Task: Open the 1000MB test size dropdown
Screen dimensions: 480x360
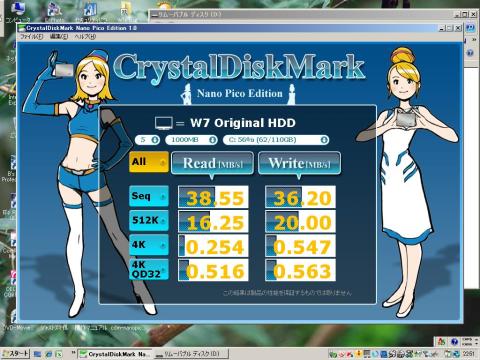Action: point(191,140)
